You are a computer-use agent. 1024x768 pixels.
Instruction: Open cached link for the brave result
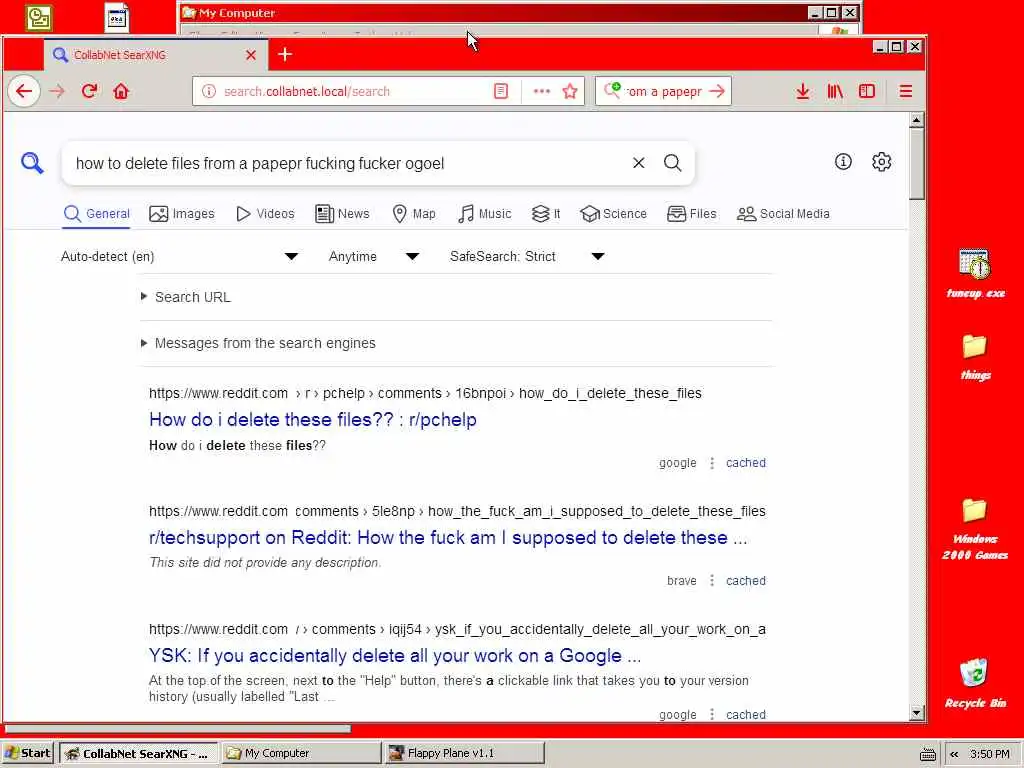[x=746, y=581]
